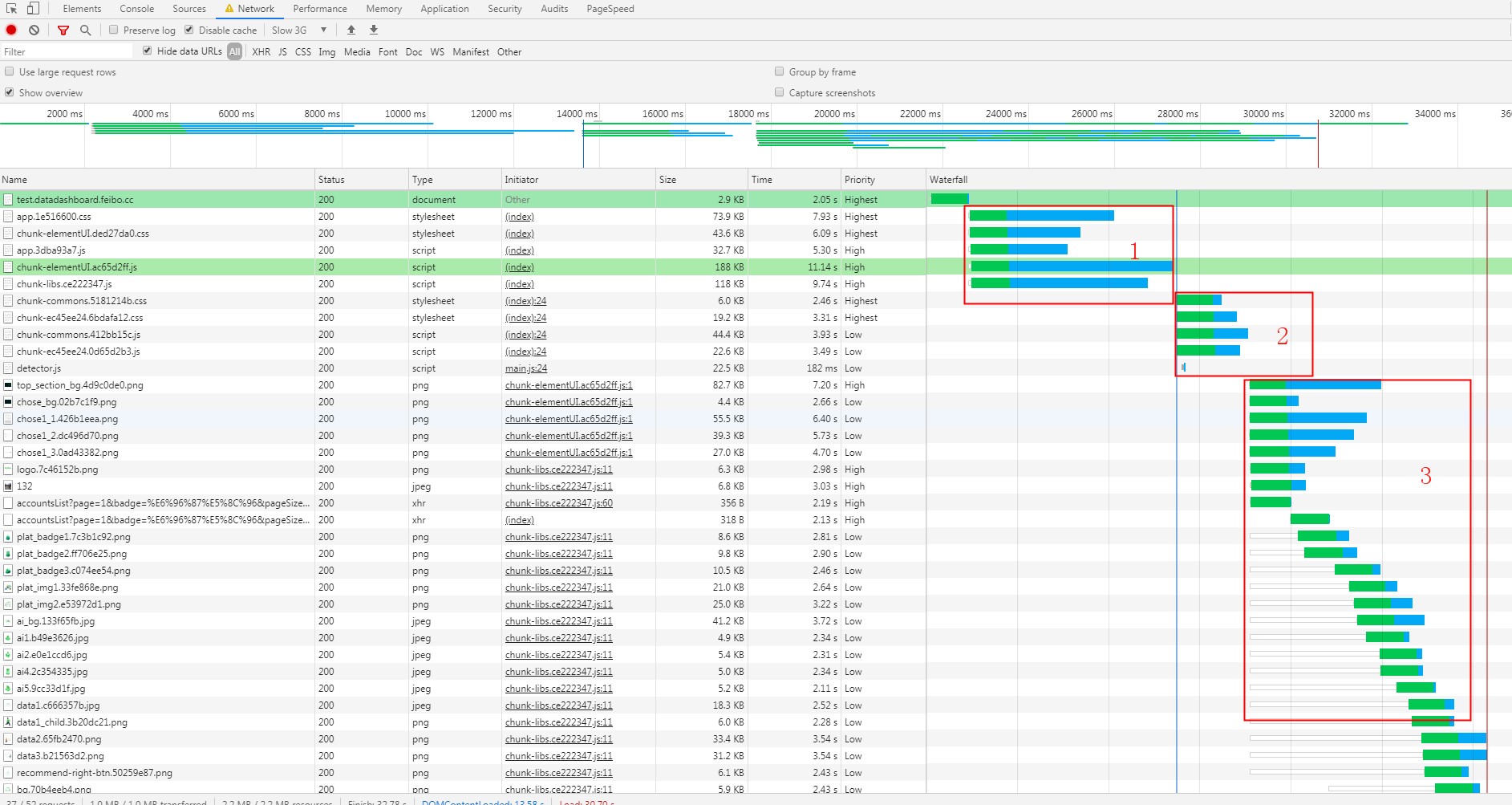Open the Application tab
1512x805 pixels.
pyautogui.click(x=444, y=9)
